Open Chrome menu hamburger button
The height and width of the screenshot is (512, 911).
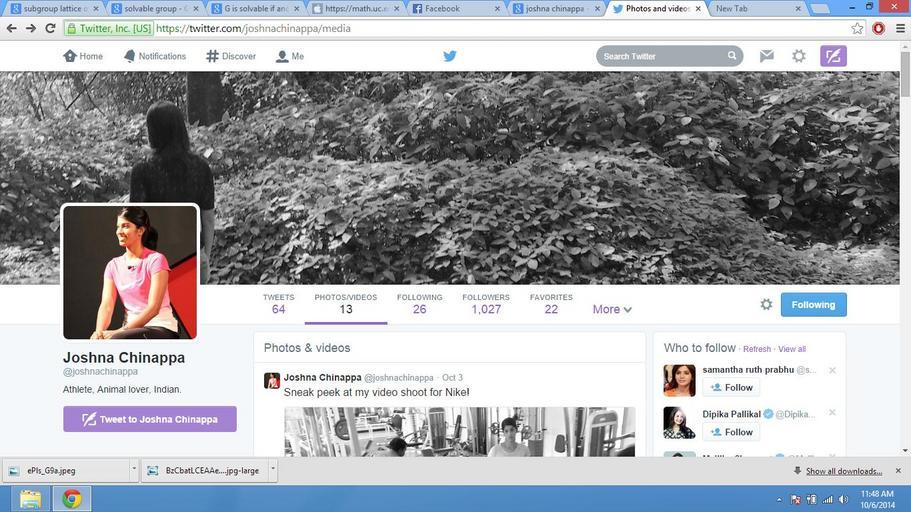click(899, 28)
